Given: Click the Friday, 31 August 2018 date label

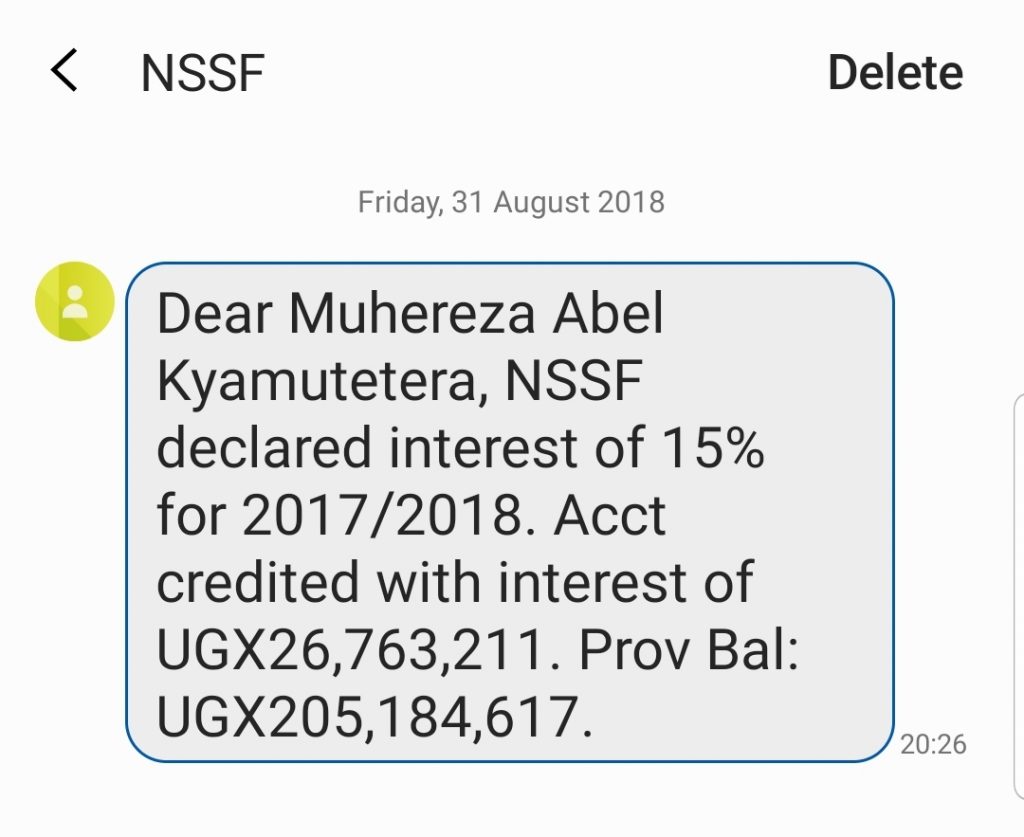Looking at the screenshot, I should click(x=511, y=202).
